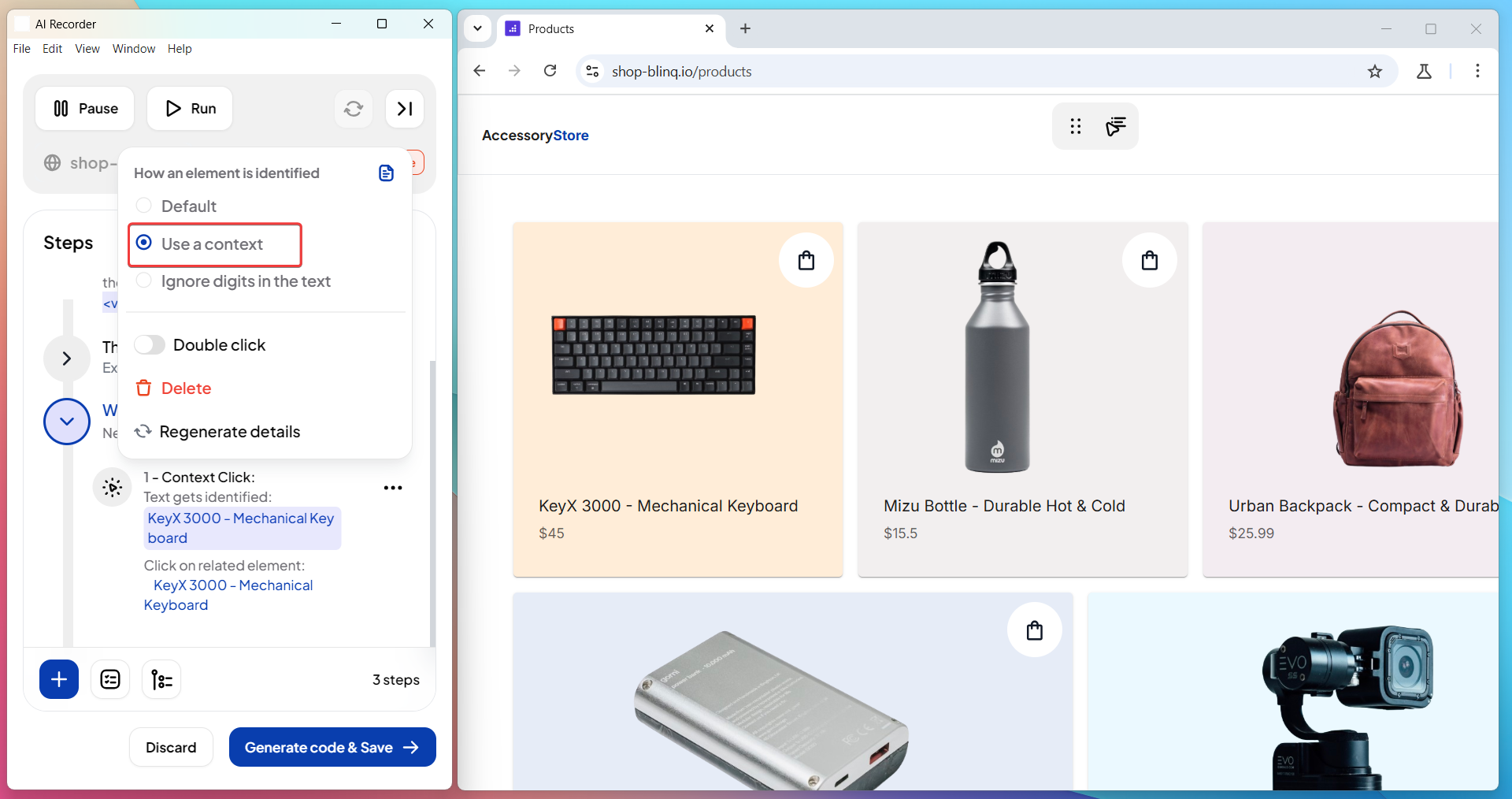
Task: Click the Generate code & Save button
Action: point(332,747)
